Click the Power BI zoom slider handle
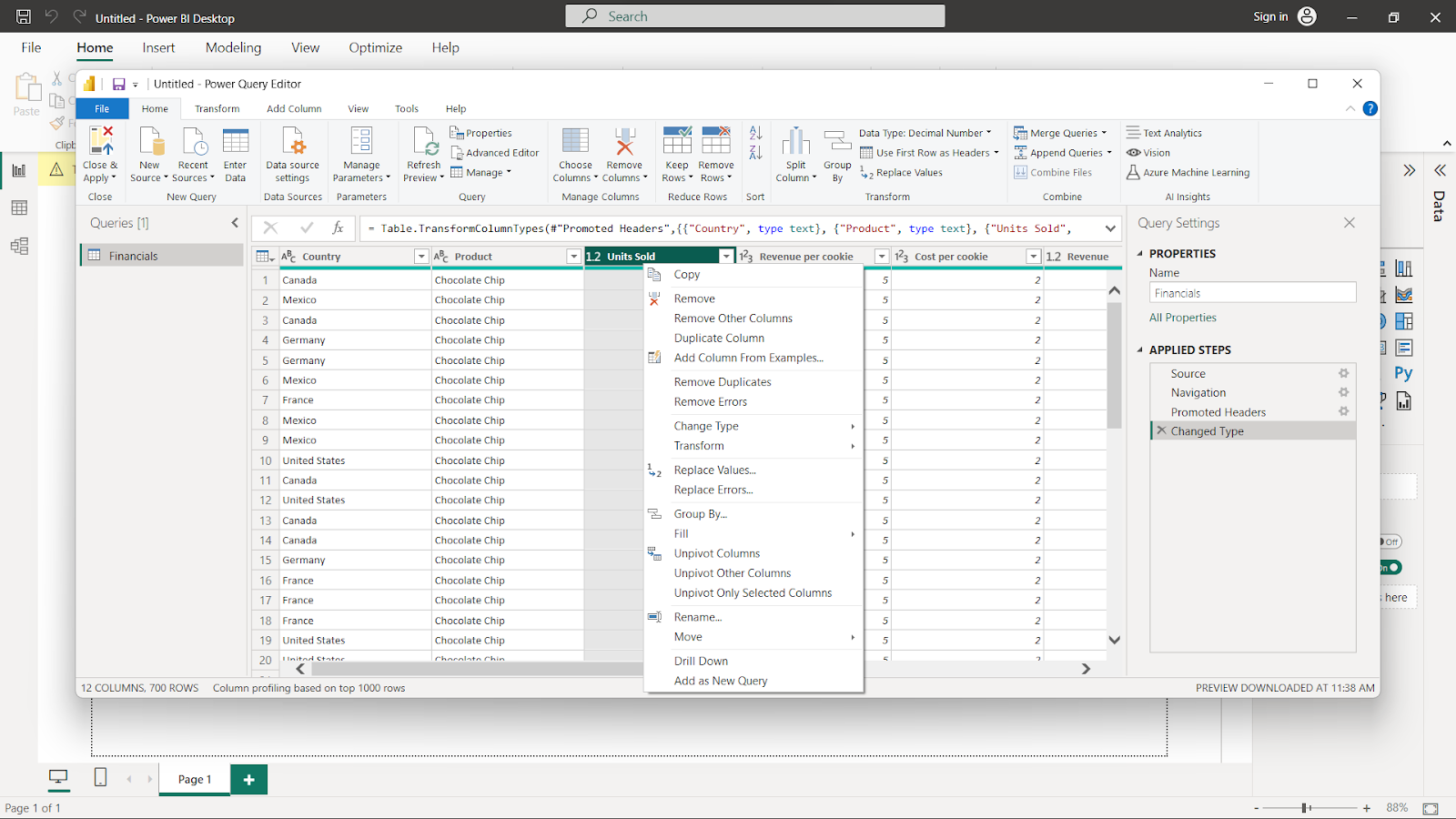 coord(1305,808)
